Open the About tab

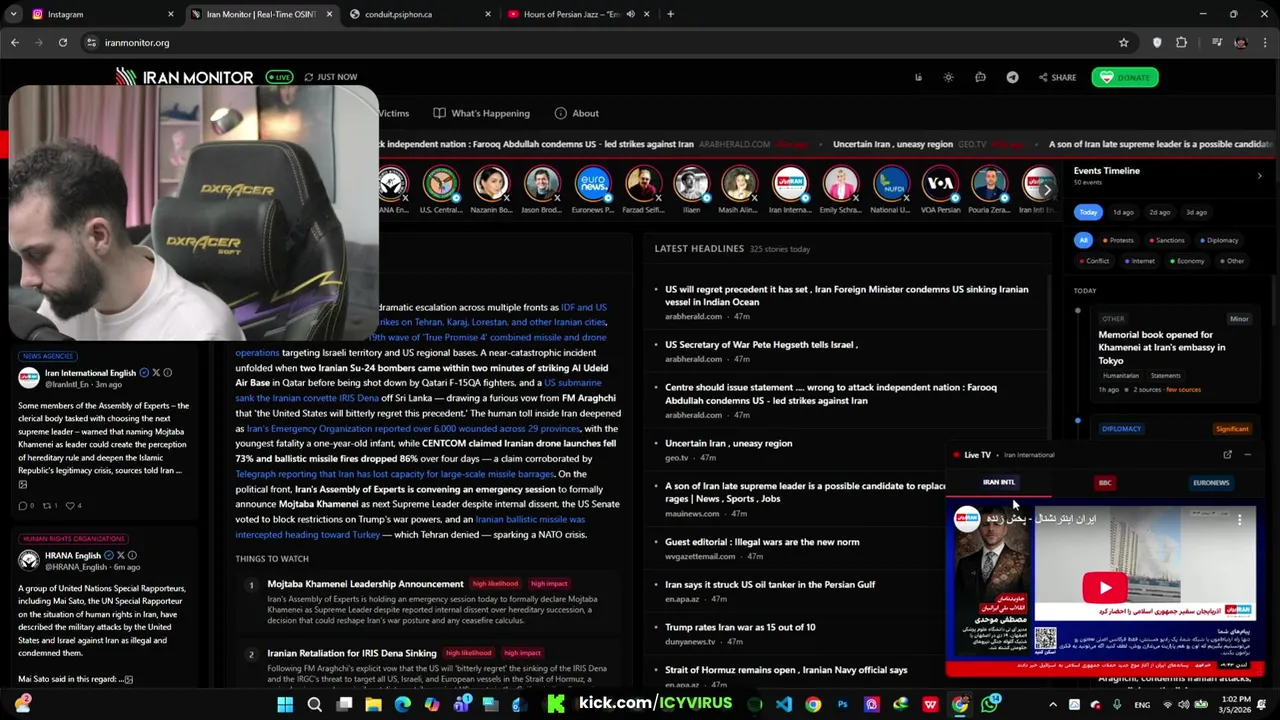[577, 113]
